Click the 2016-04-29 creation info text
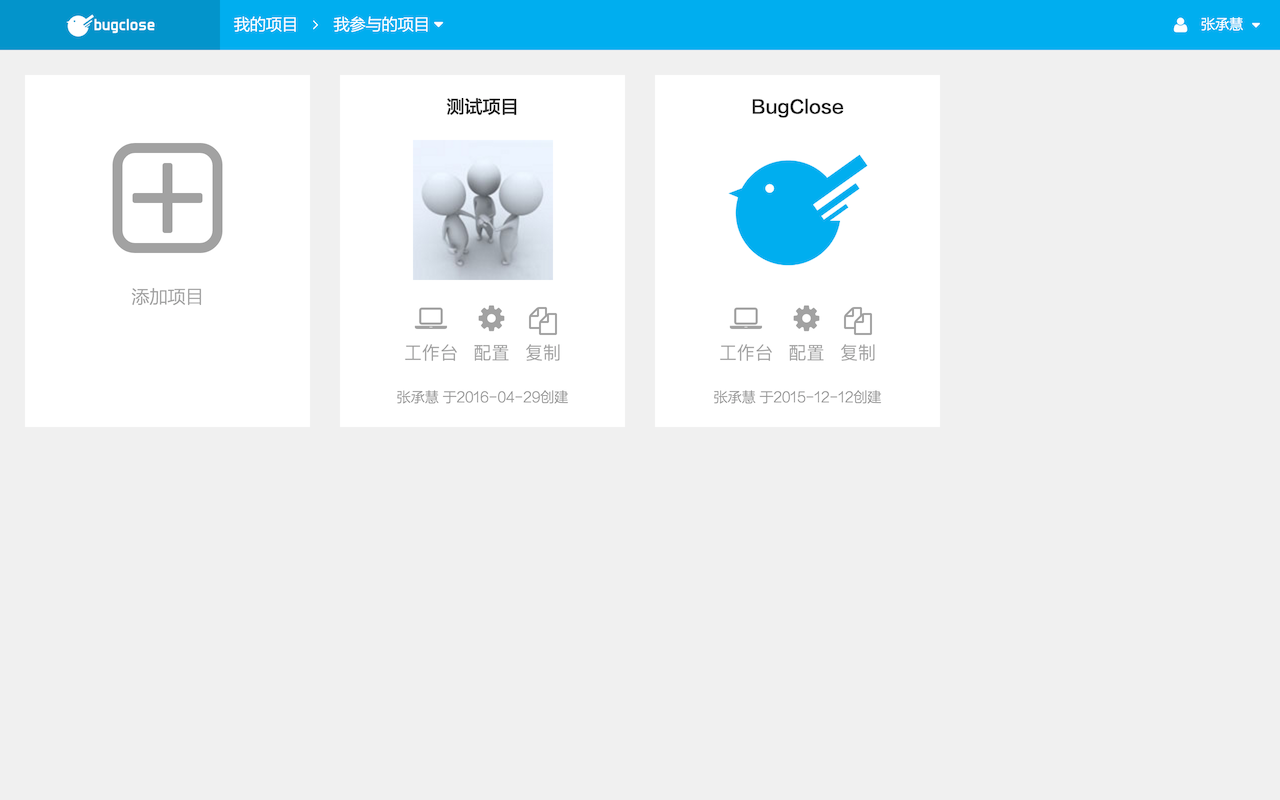 pyautogui.click(x=482, y=397)
